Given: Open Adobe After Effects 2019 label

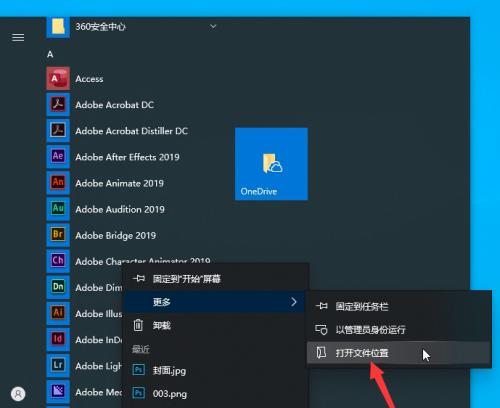Looking at the screenshot, I should coord(127,157).
